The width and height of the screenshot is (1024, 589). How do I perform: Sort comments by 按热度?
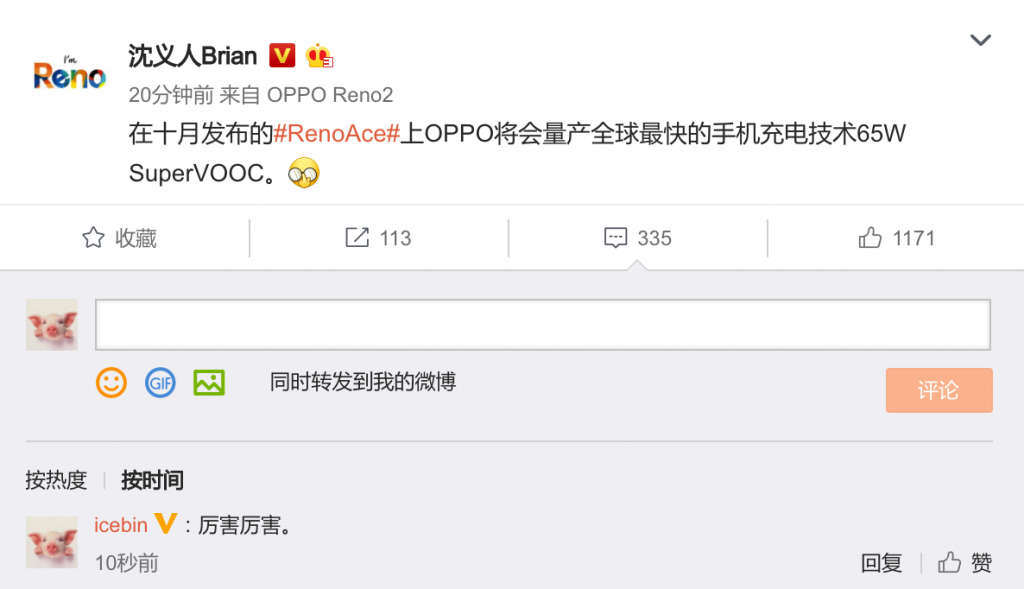click(x=56, y=481)
